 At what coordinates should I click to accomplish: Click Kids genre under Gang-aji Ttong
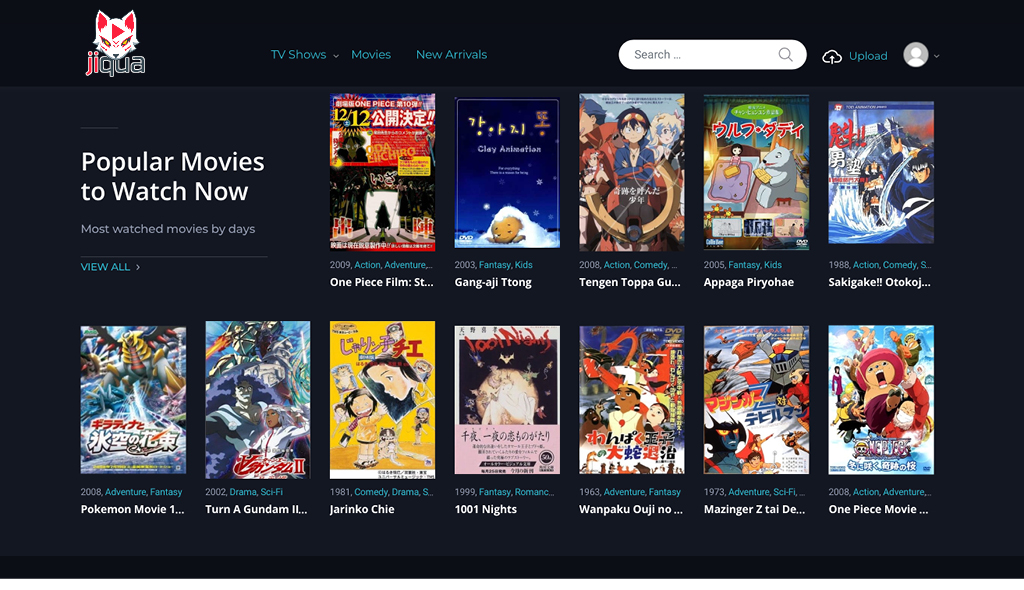click(524, 265)
